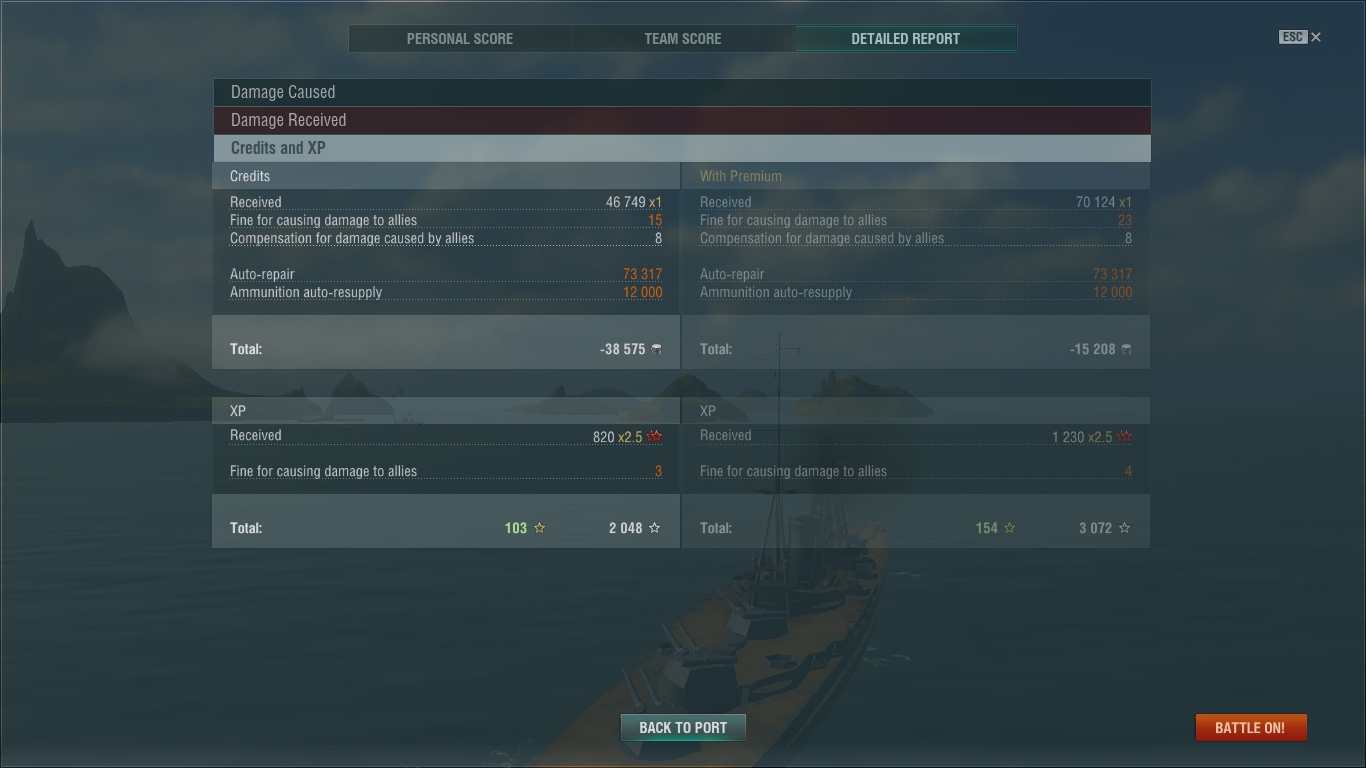Click the Back to Port button
1366x768 pixels.
click(683, 727)
